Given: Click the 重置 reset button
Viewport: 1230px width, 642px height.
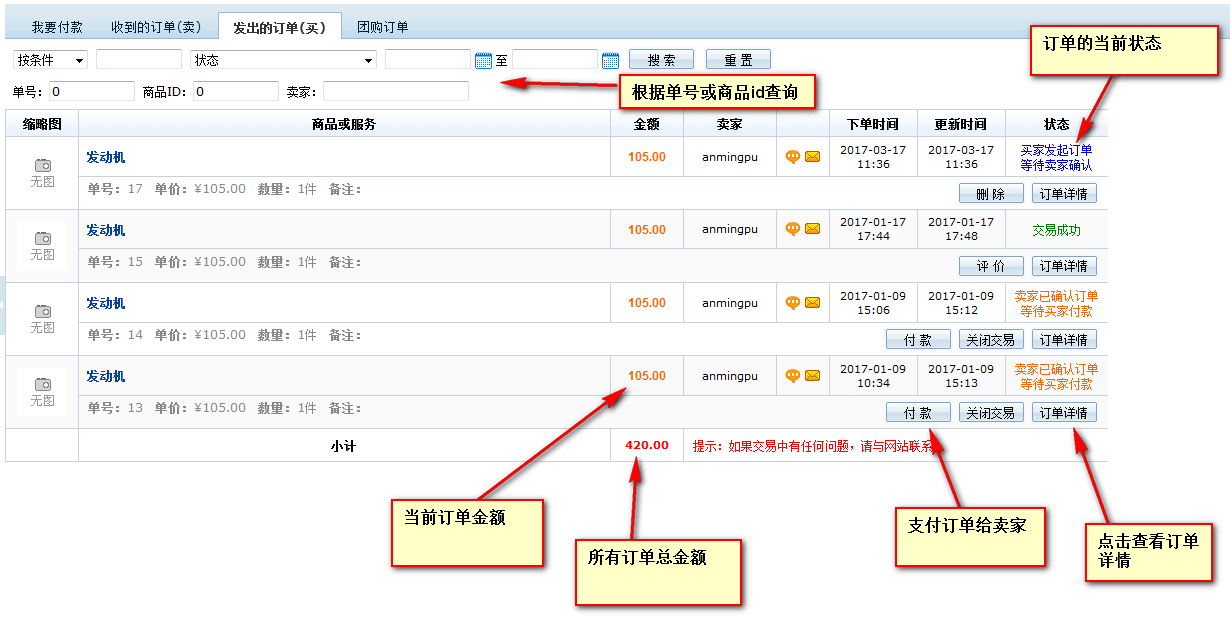Looking at the screenshot, I should point(738,60).
